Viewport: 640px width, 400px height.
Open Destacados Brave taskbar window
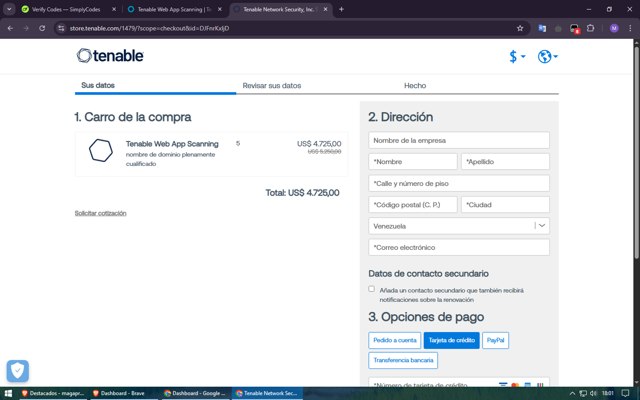click(53, 393)
